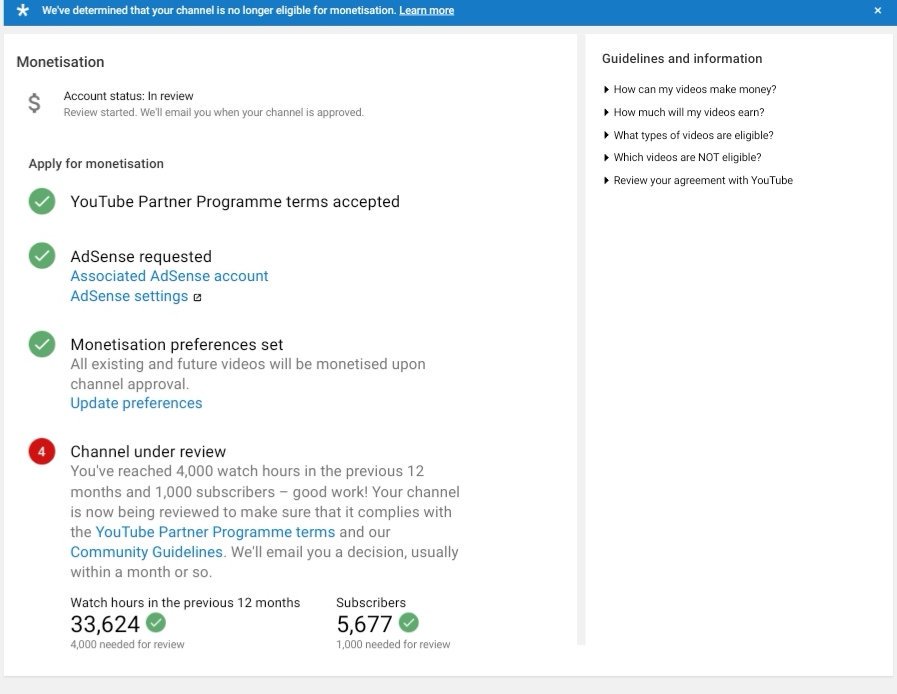Click external link icon after AdSense settings
The image size is (897, 694).
click(197, 298)
